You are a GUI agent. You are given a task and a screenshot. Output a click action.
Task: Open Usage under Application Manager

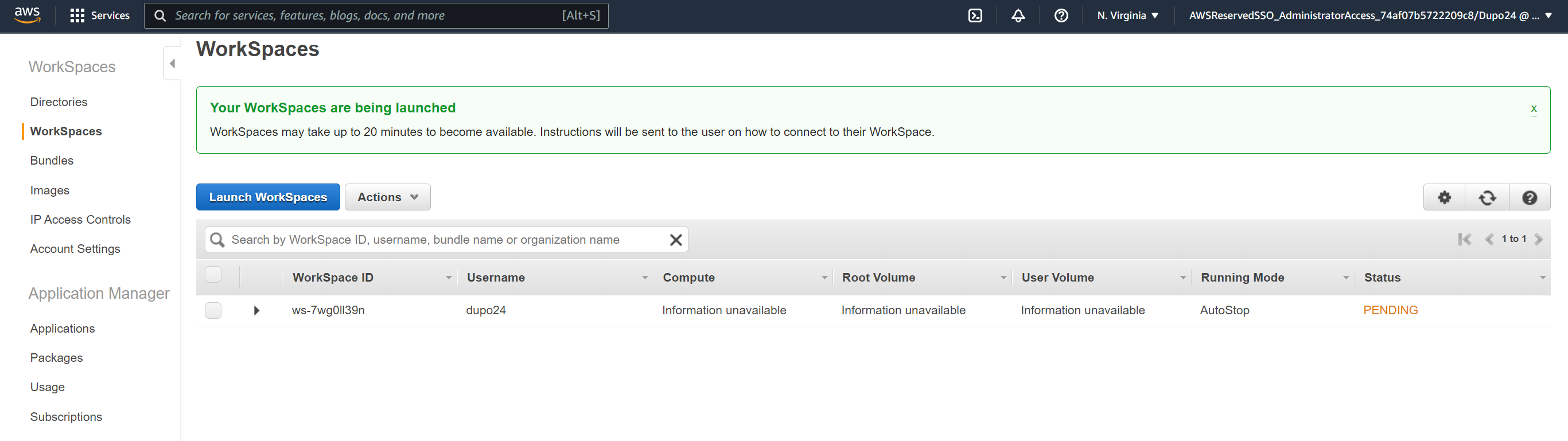[48, 387]
